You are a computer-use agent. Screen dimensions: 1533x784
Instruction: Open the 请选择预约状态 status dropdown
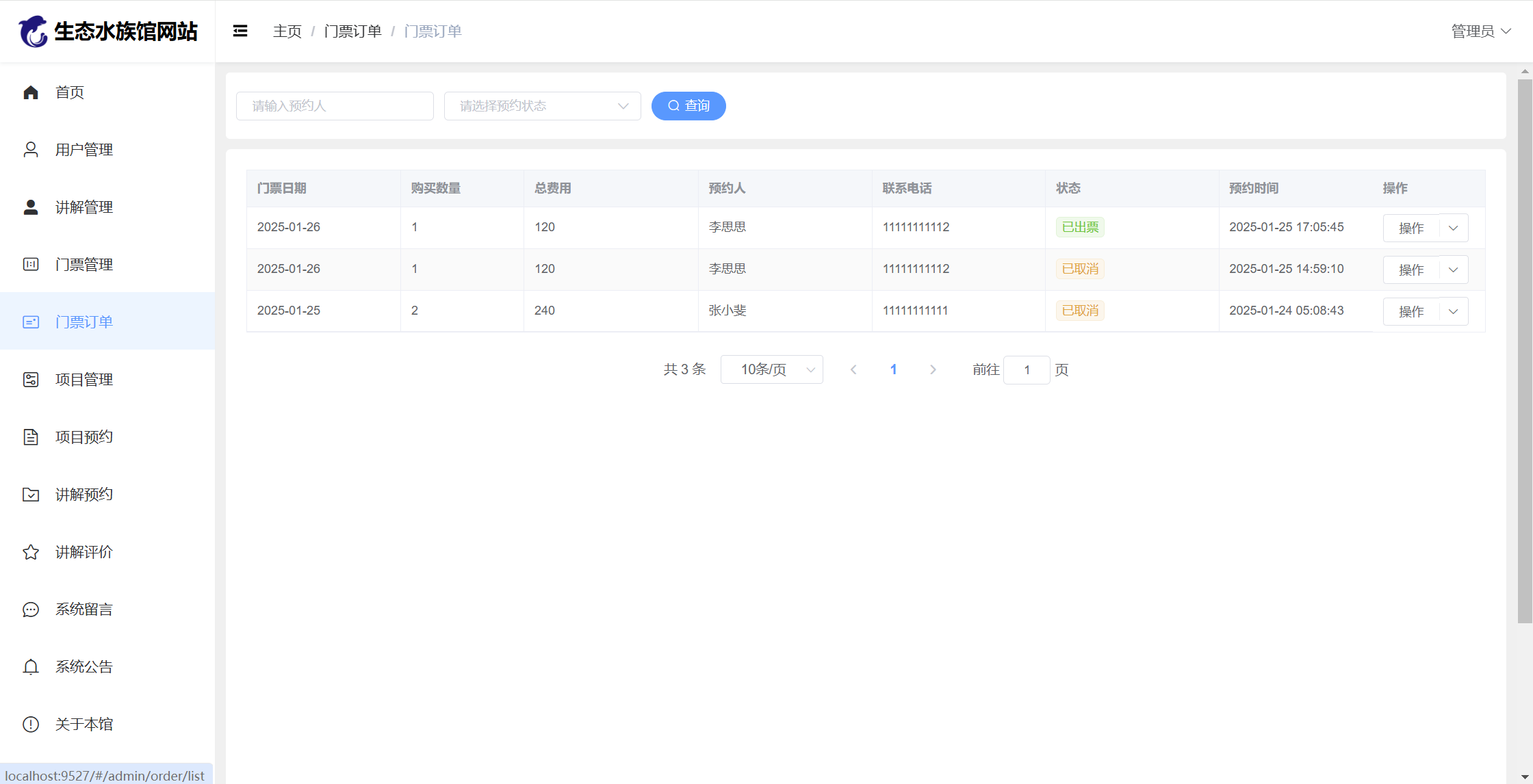click(542, 106)
